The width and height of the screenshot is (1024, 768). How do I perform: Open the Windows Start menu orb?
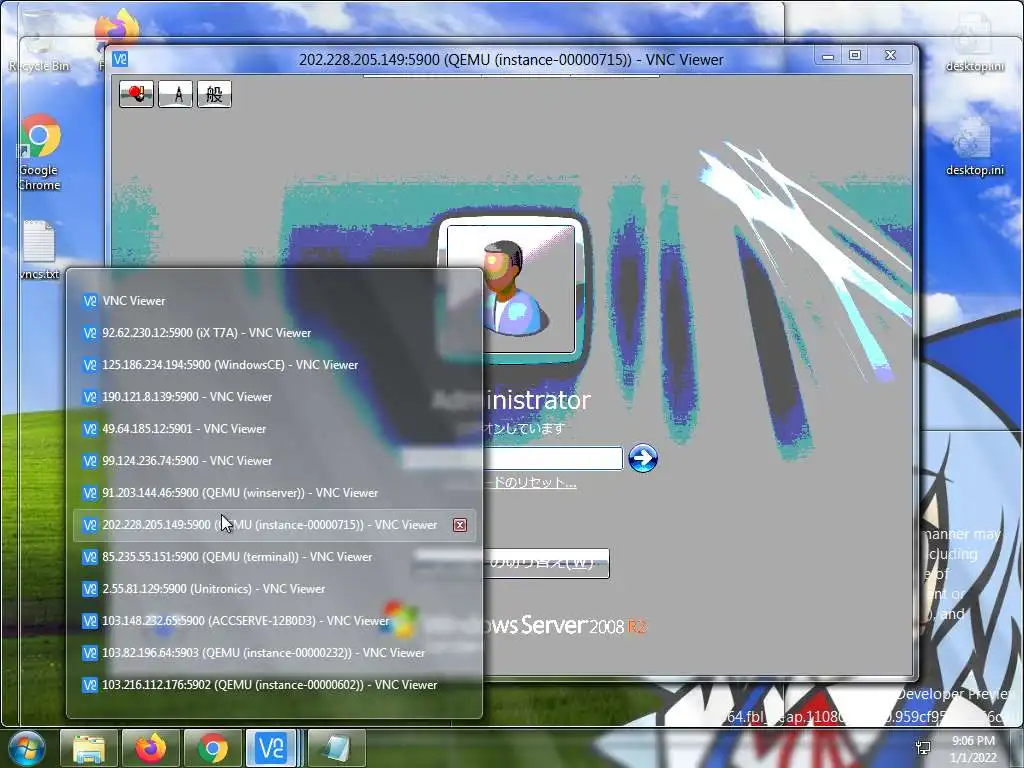pyautogui.click(x=26, y=748)
